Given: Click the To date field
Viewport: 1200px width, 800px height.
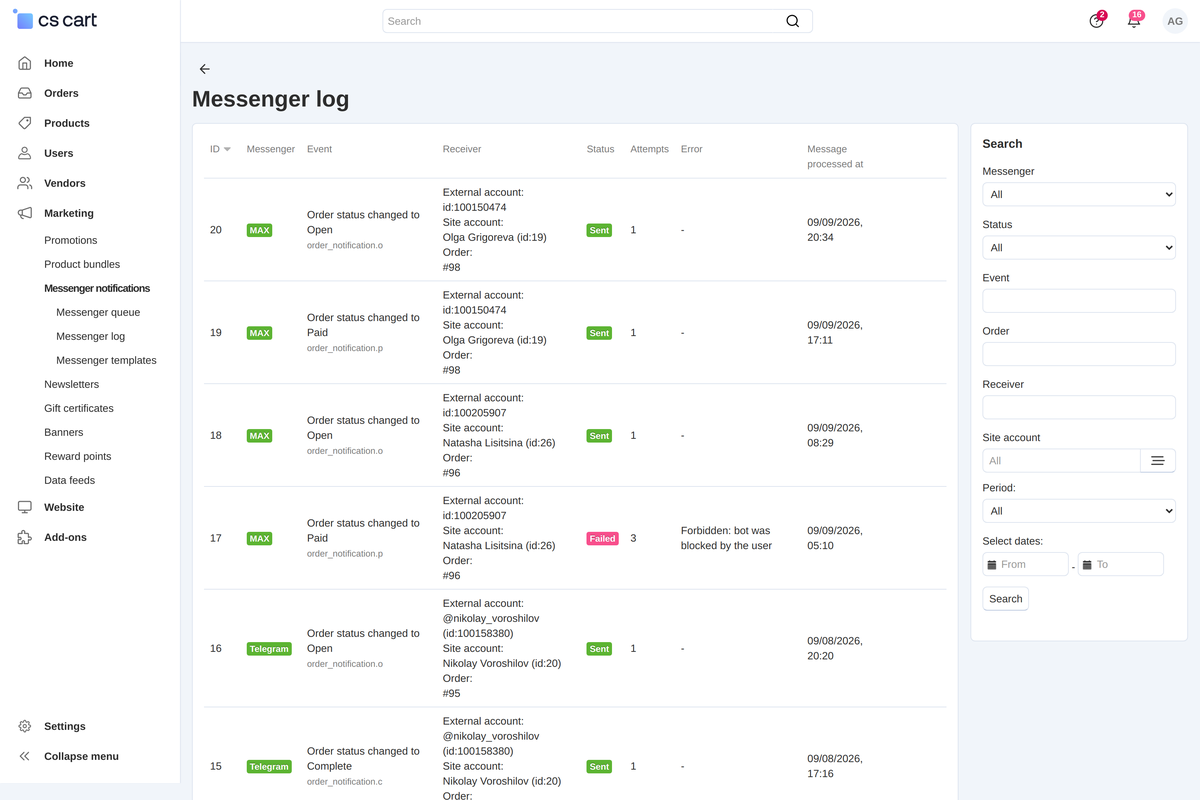Looking at the screenshot, I should (x=1121, y=565).
